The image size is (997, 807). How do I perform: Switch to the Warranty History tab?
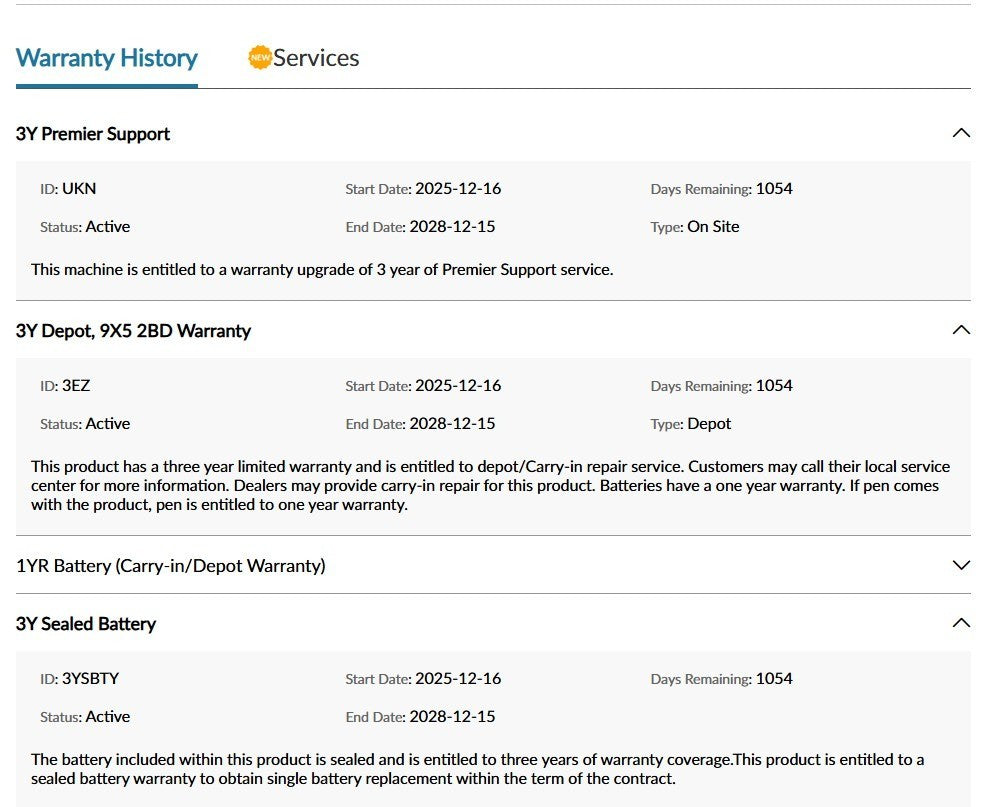(107, 58)
